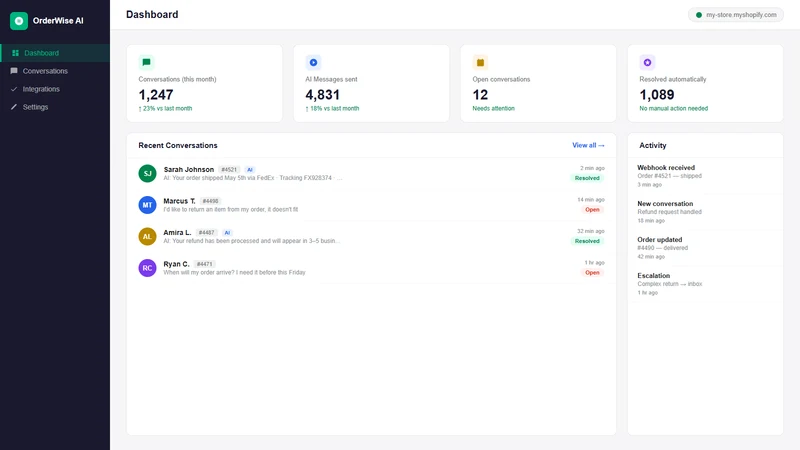Screen dimensions: 800x450
Task: Click the green Conversations stat card icon
Action: pos(146,62)
